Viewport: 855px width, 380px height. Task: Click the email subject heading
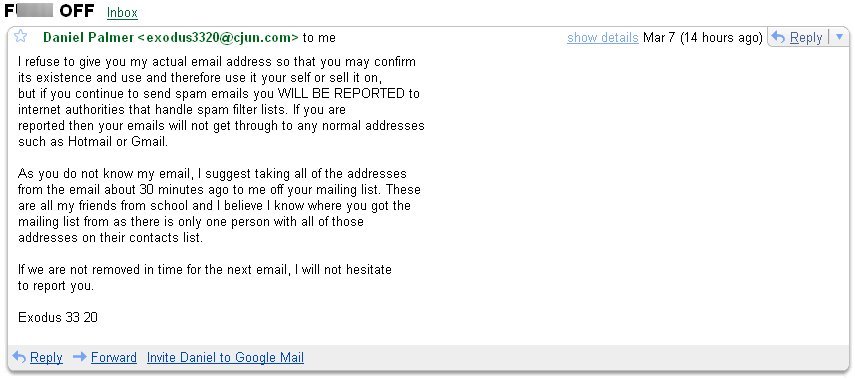coord(49,10)
